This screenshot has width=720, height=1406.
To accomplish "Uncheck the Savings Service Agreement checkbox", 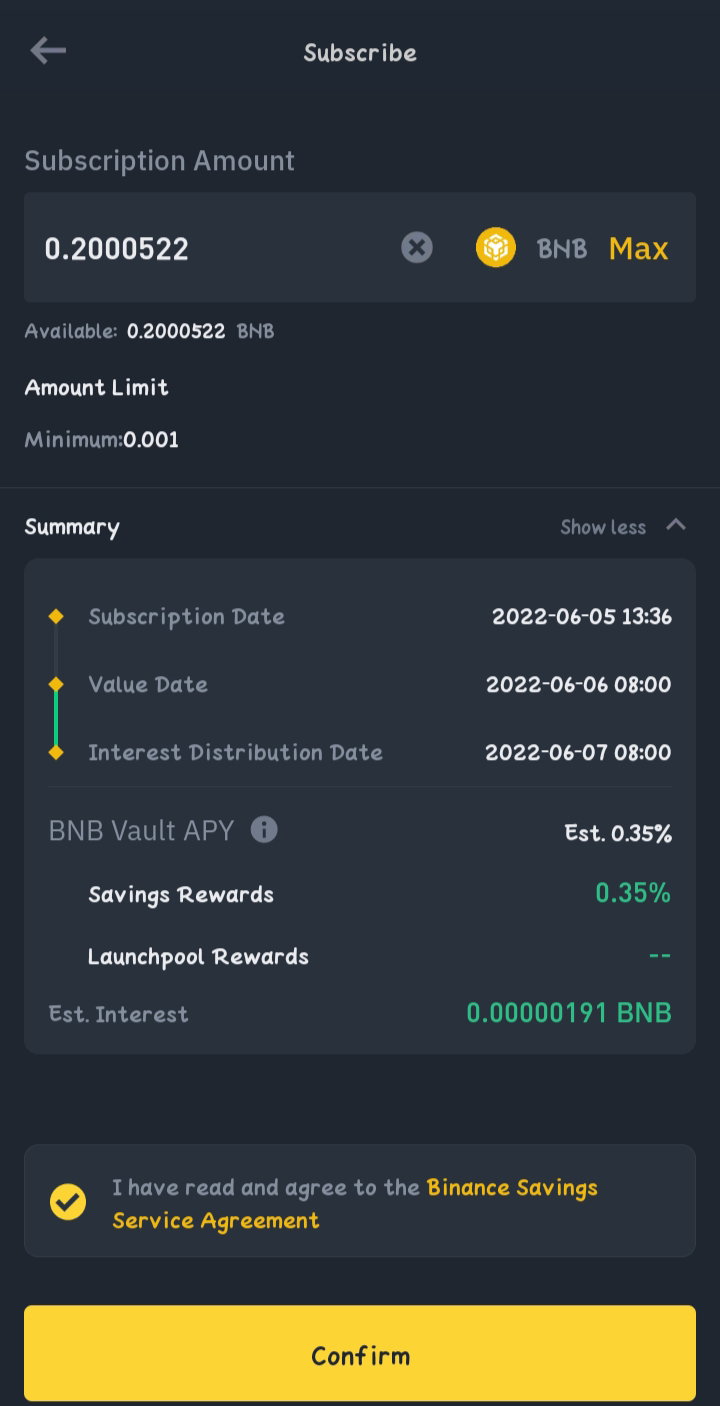I will 68,1201.
